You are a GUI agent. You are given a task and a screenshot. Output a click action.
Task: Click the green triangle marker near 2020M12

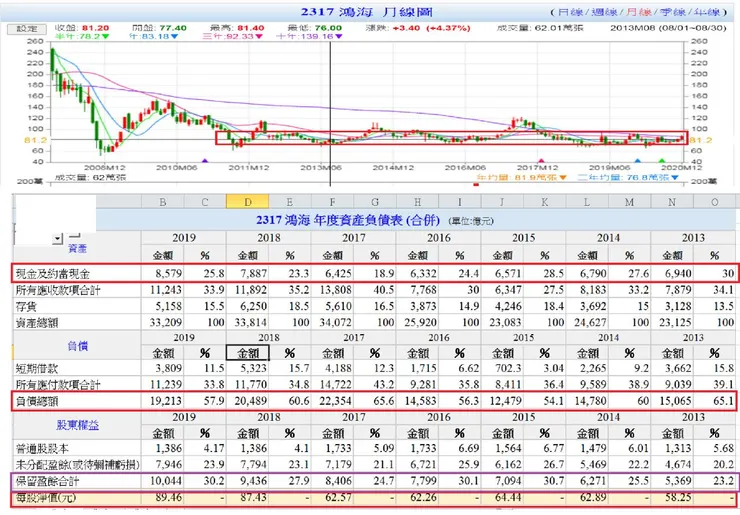662,161
